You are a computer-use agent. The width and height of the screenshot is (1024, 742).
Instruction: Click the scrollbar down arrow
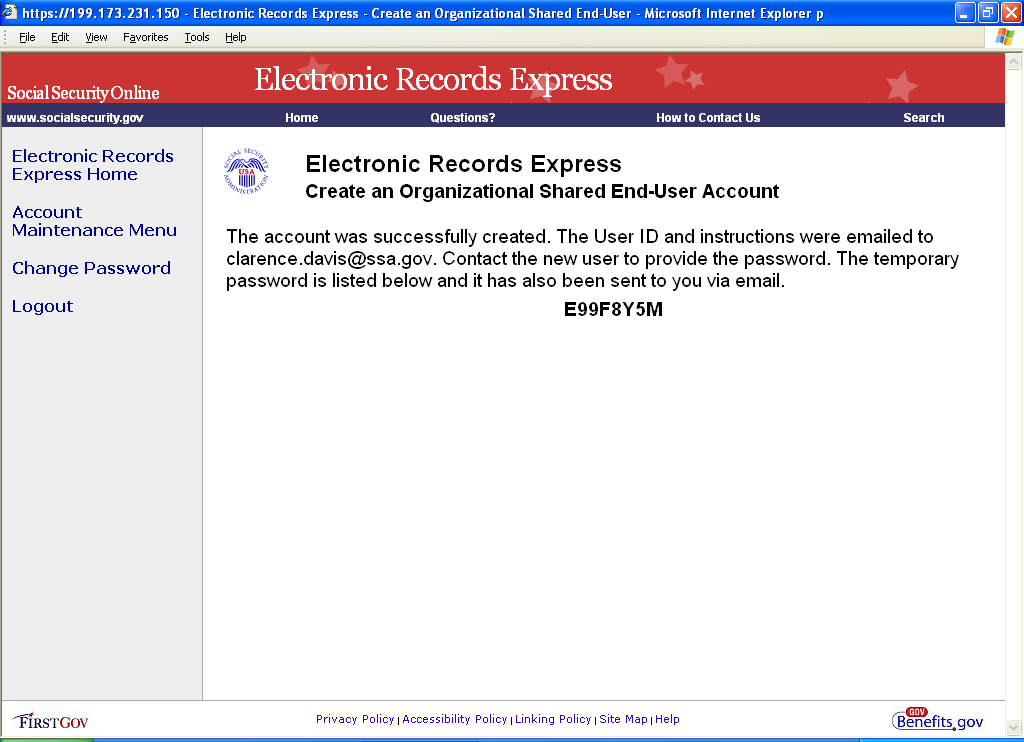click(x=1014, y=727)
